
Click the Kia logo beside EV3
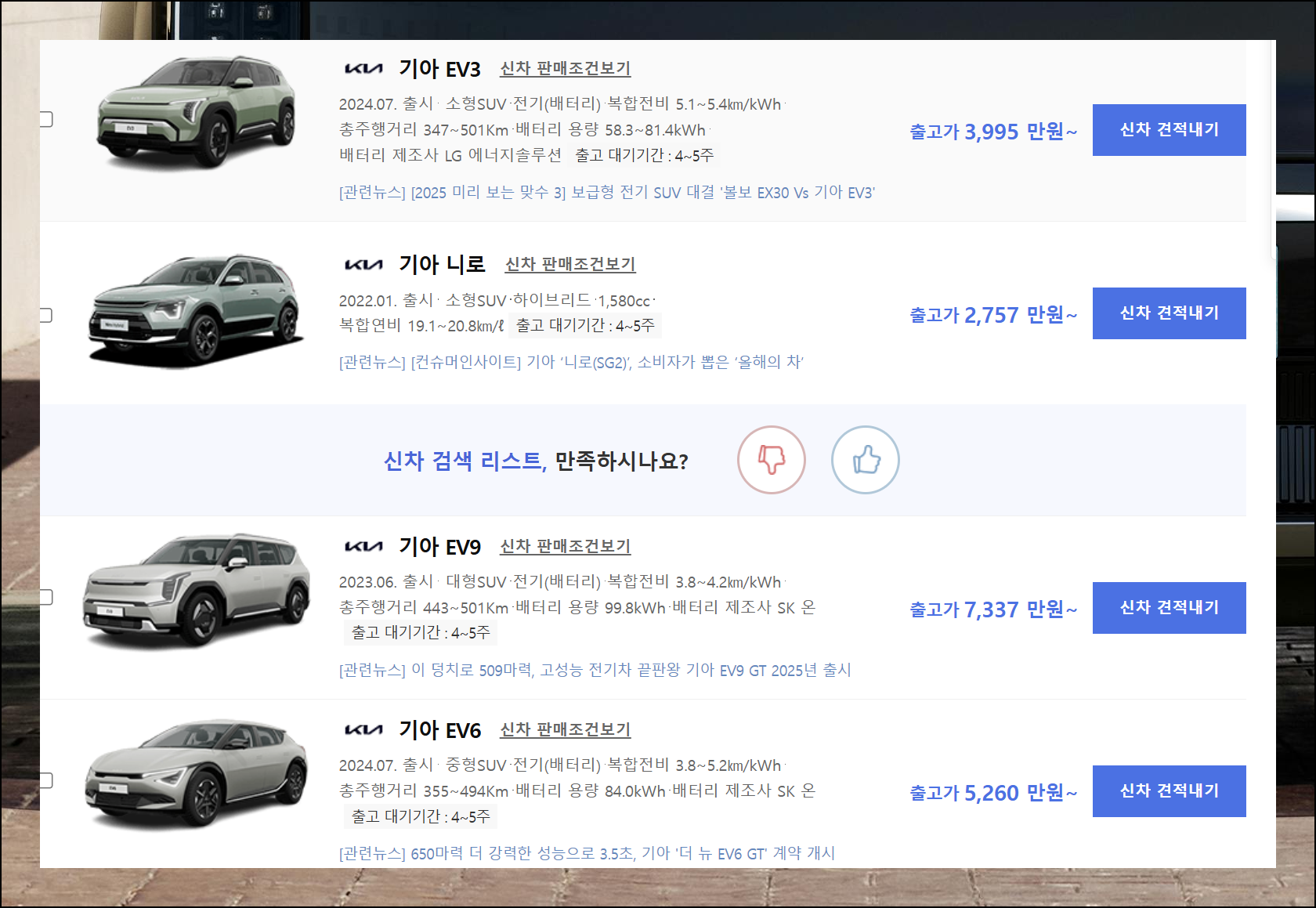tap(363, 69)
